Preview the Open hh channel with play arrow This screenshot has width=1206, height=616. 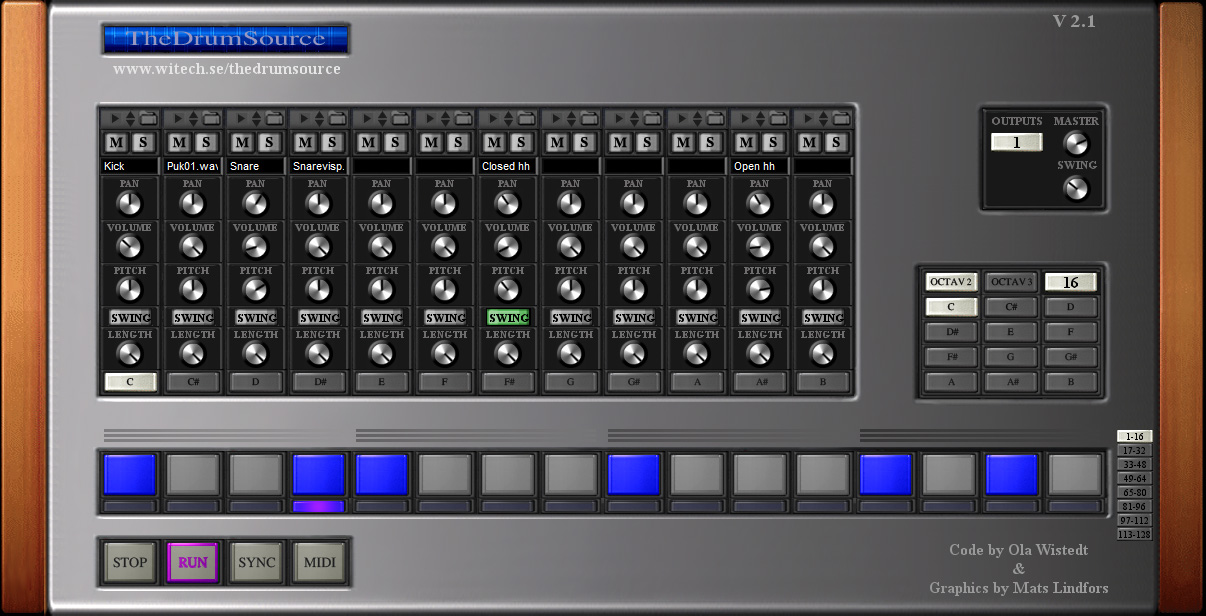click(x=745, y=118)
